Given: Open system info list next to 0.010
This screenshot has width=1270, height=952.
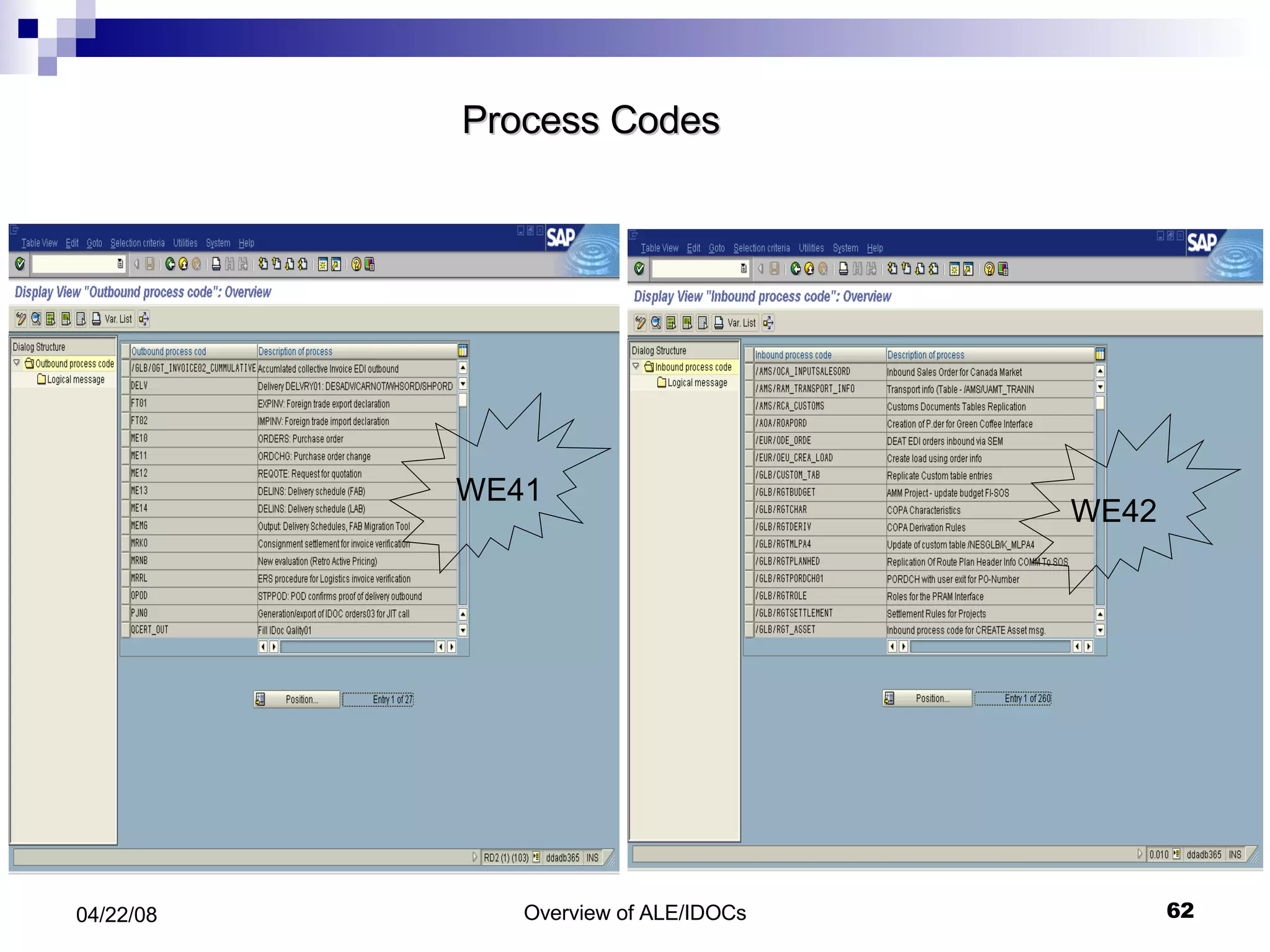Looking at the screenshot, I should 1176,854.
